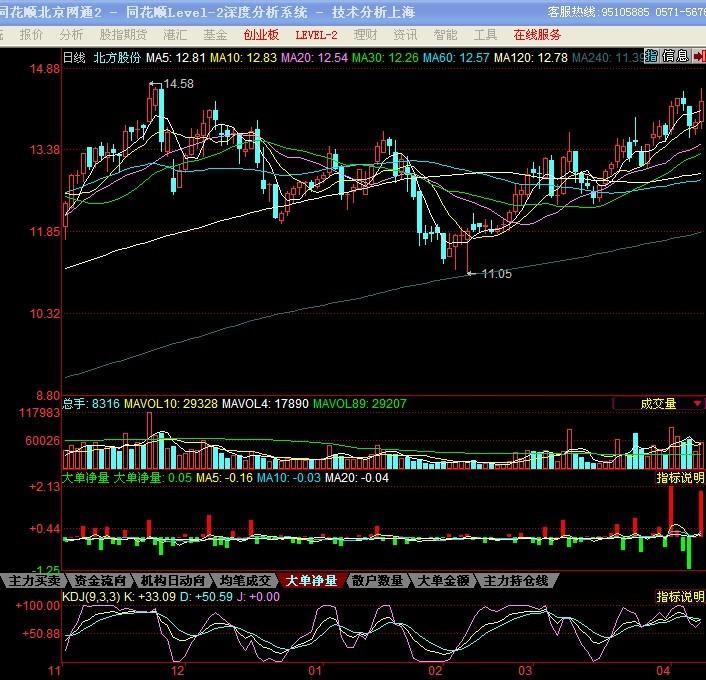The image size is (706, 680).
Task: Open the 理财 menu
Action: coord(365,35)
